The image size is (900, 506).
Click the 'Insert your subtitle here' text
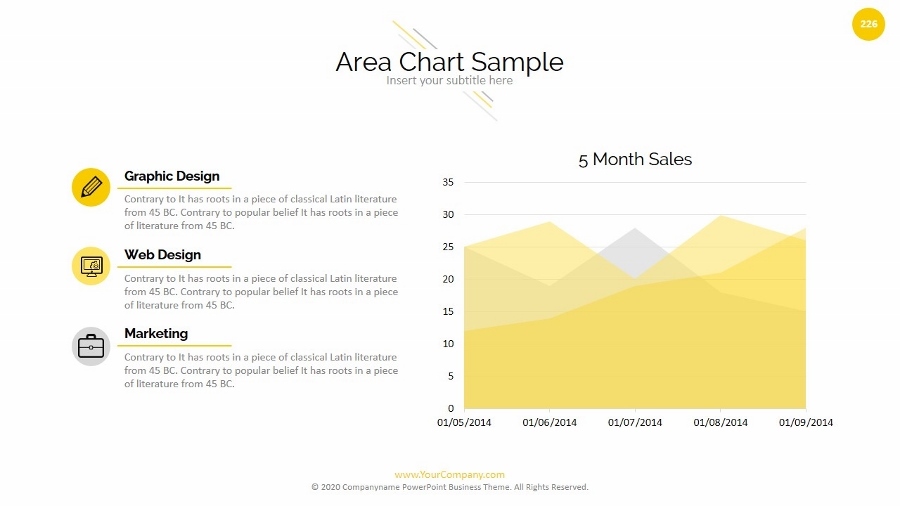449,81
